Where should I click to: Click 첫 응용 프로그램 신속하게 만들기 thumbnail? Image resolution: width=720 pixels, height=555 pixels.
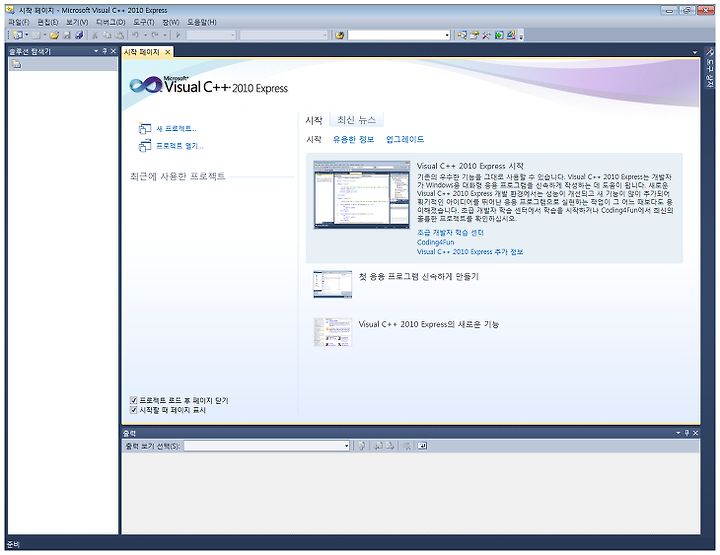click(332, 284)
